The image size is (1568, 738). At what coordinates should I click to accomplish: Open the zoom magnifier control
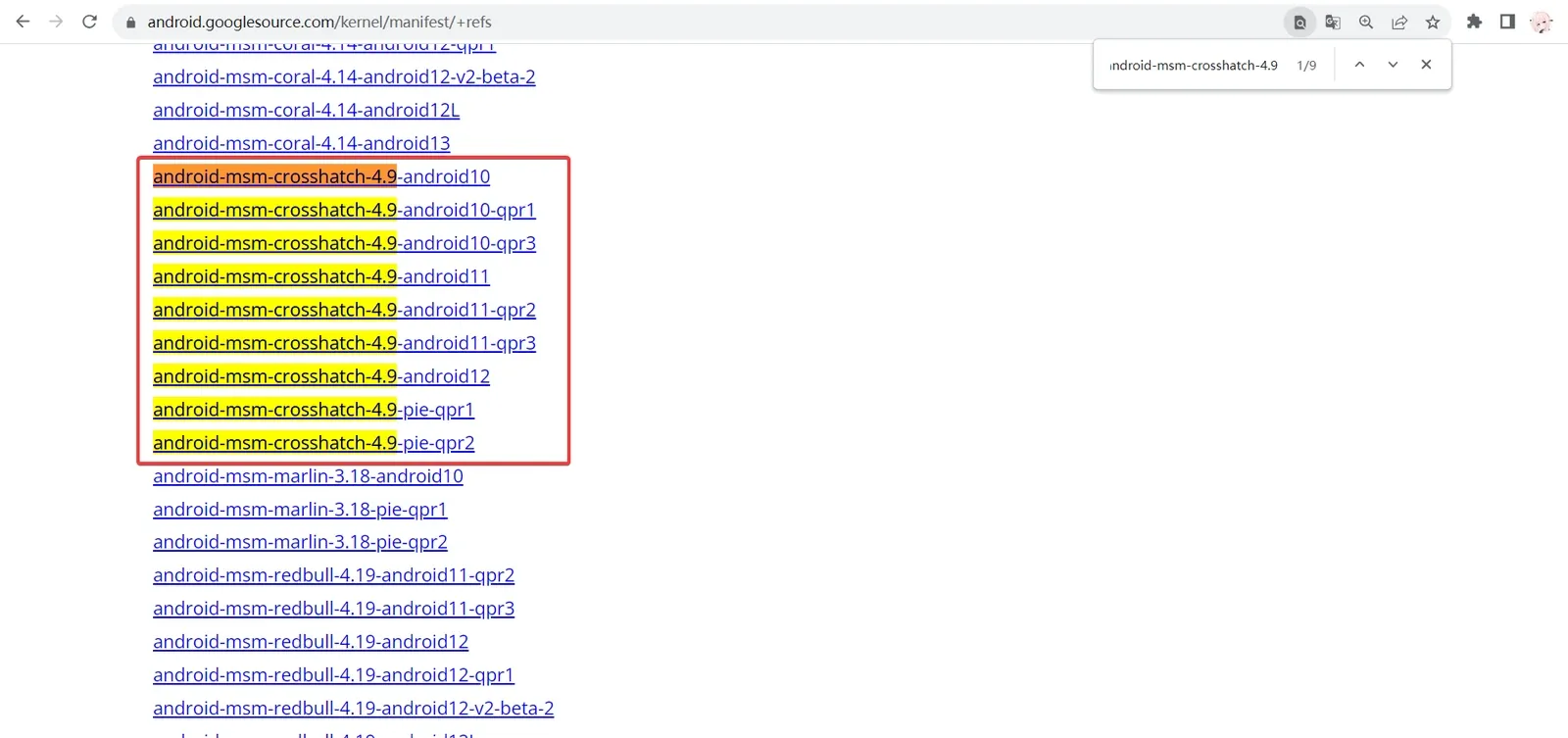[1366, 22]
